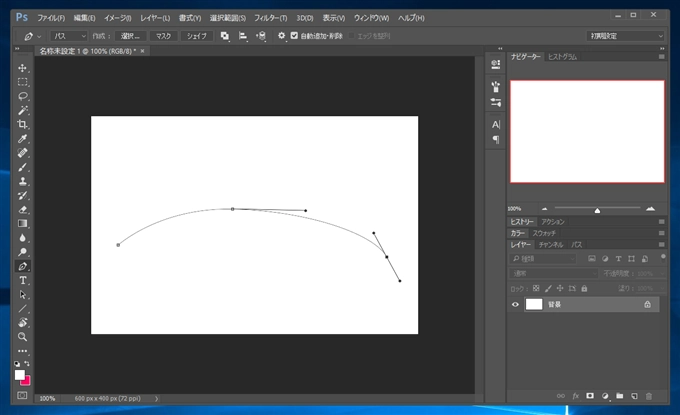Image resolution: width=680 pixels, height=415 pixels.
Task: Choose the Brush tool
Action: [23, 167]
